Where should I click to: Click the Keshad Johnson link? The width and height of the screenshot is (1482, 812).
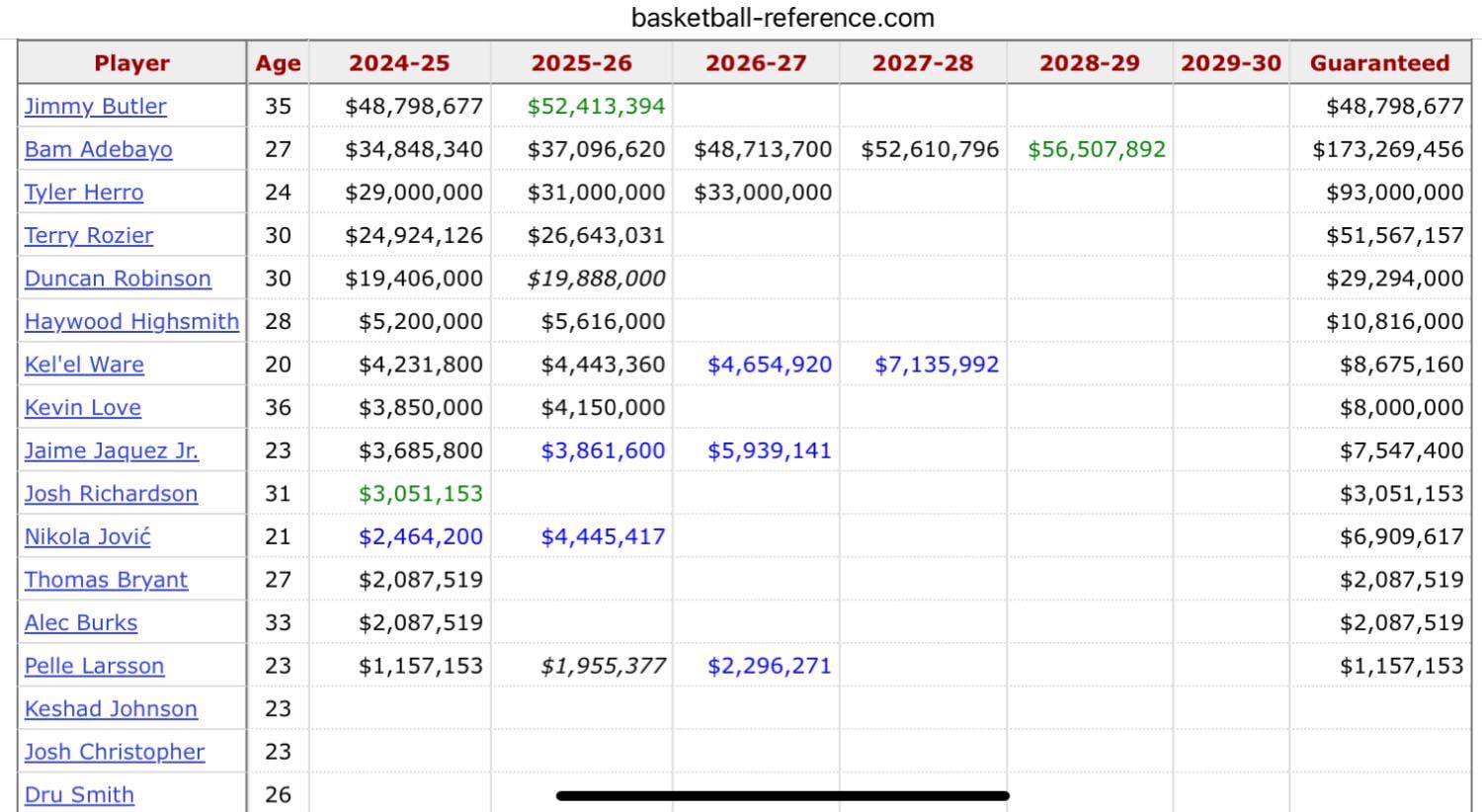coord(111,709)
